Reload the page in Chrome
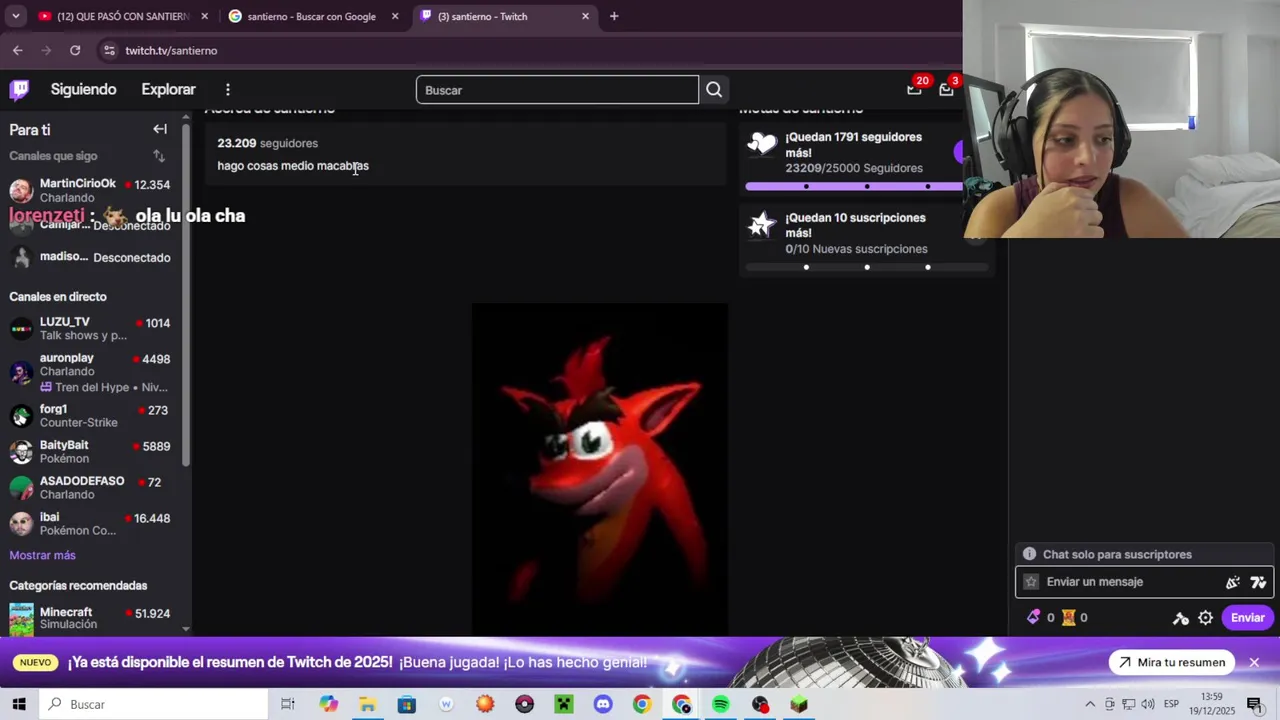Image resolution: width=1280 pixels, height=720 pixels. click(75, 50)
